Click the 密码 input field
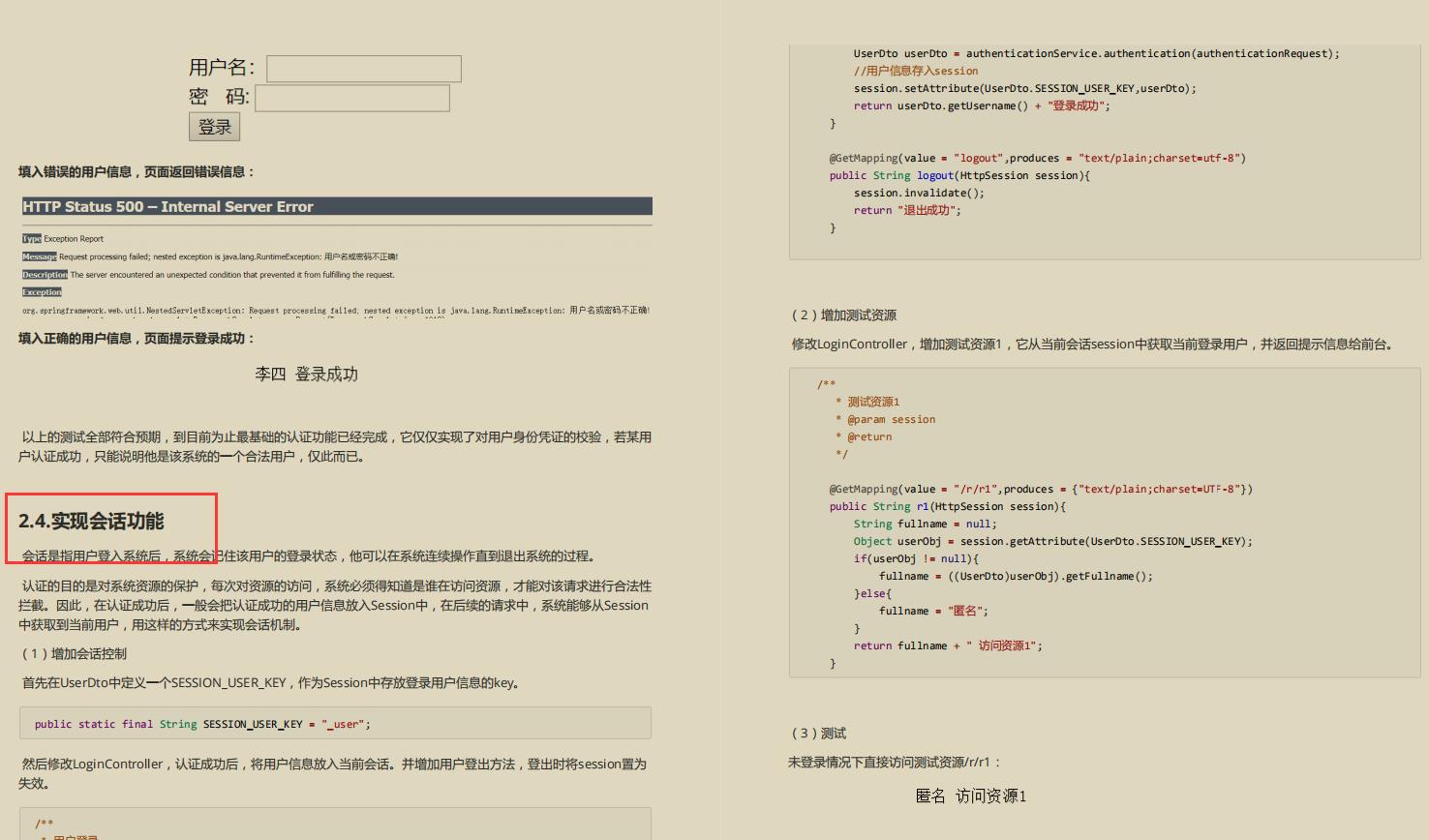1429x840 pixels. tap(352, 98)
